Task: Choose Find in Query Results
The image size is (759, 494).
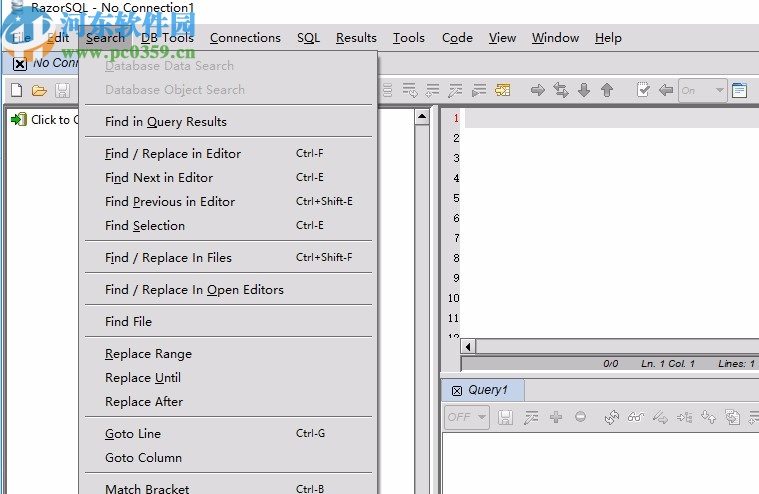Action: [x=228, y=121]
